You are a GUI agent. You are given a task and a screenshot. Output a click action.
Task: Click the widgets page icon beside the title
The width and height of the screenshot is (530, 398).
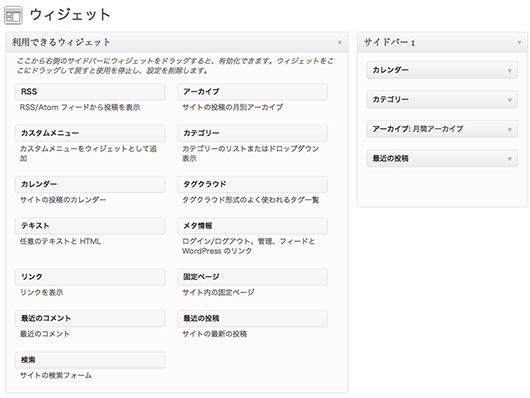point(13,16)
